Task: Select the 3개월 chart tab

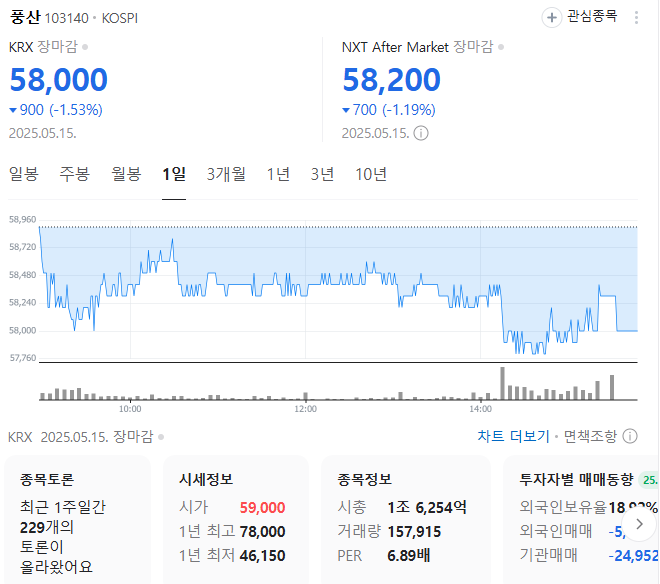Action: tap(226, 174)
